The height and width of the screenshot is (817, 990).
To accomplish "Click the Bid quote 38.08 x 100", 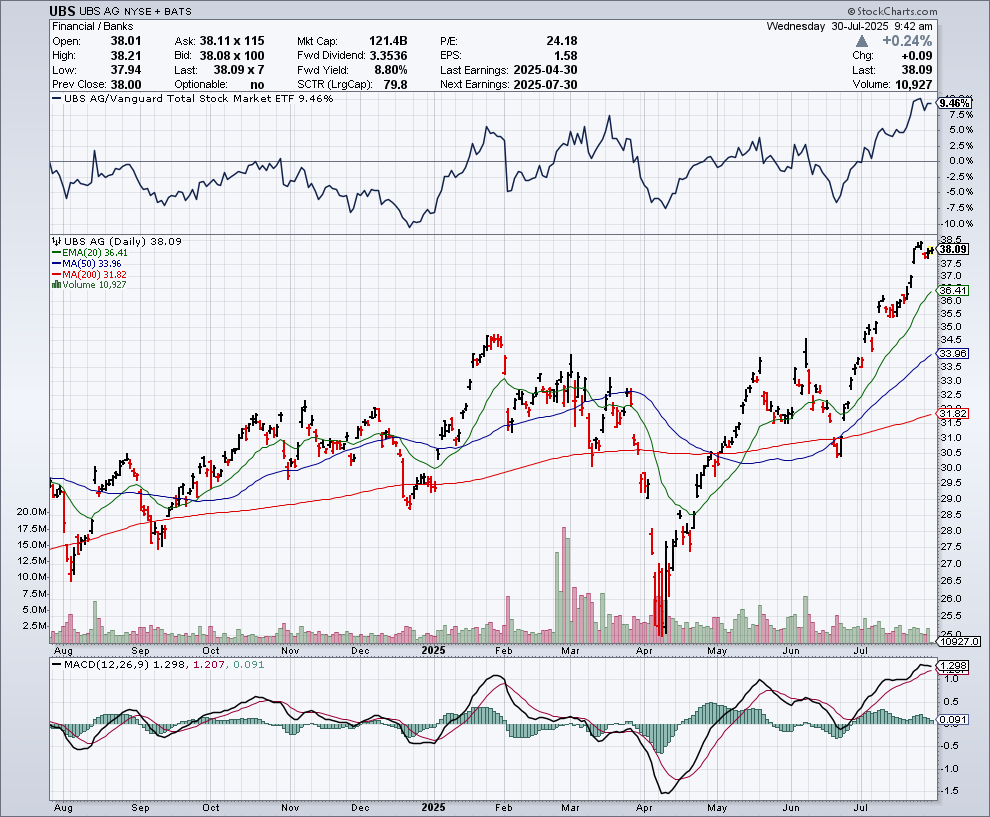I will 232,56.
